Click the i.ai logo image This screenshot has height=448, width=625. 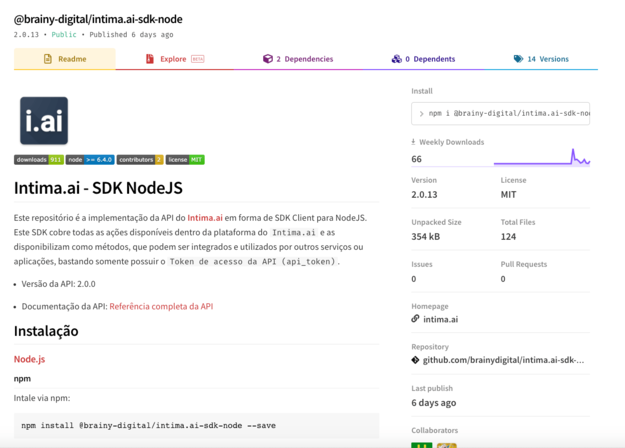44,120
